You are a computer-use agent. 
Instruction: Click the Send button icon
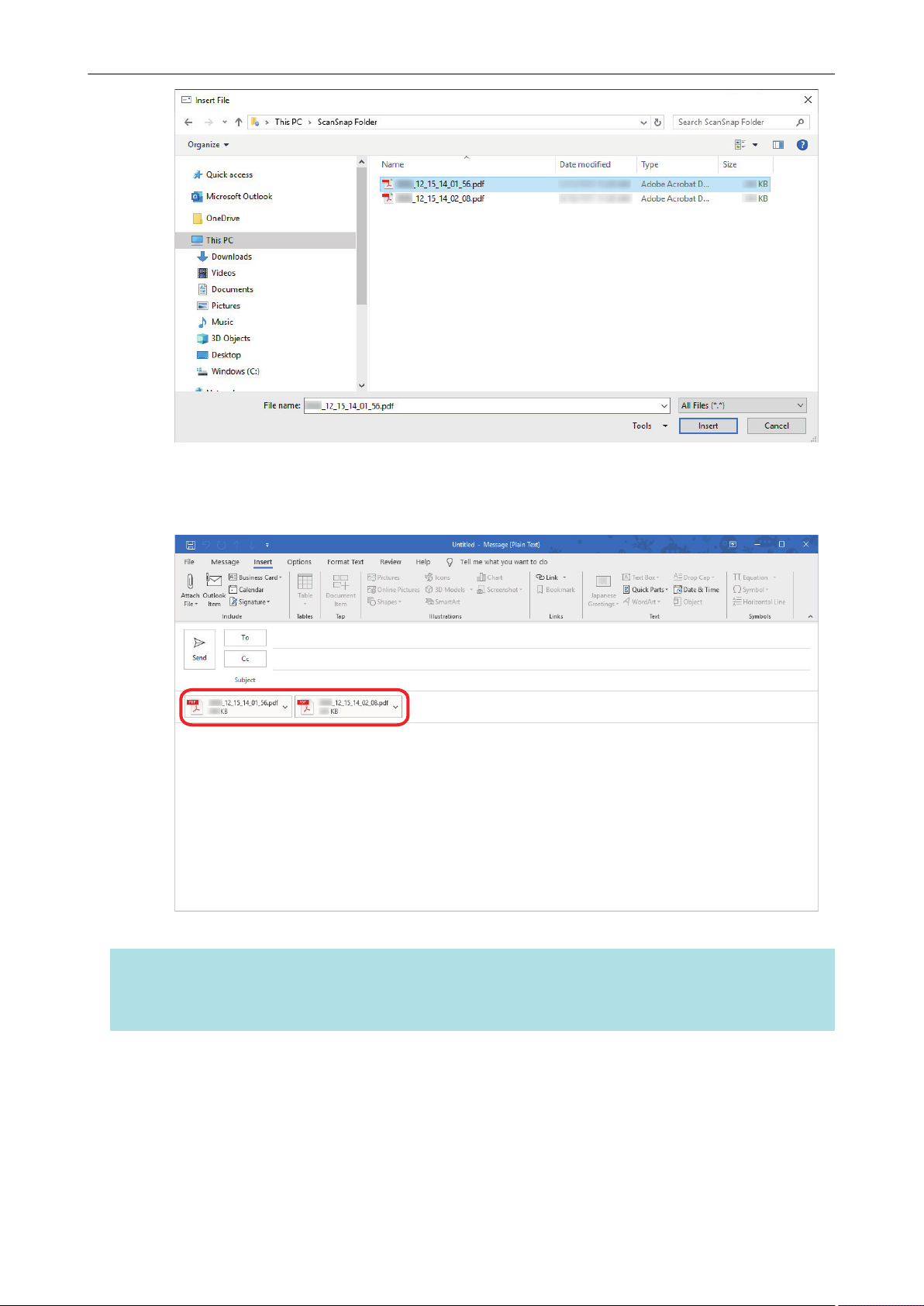click(199, 650)
